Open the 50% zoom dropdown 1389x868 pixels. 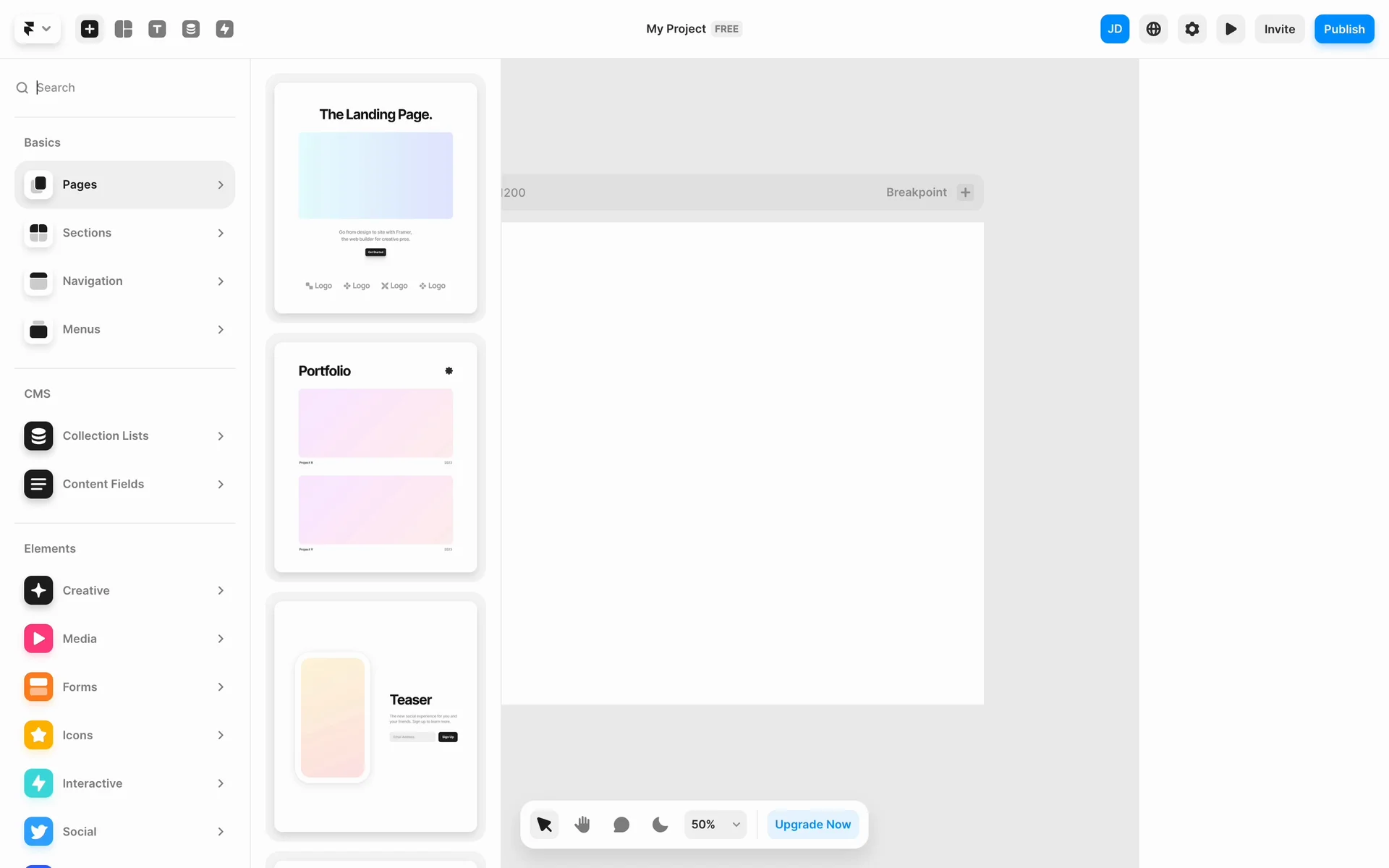click(x=715, y=825)
